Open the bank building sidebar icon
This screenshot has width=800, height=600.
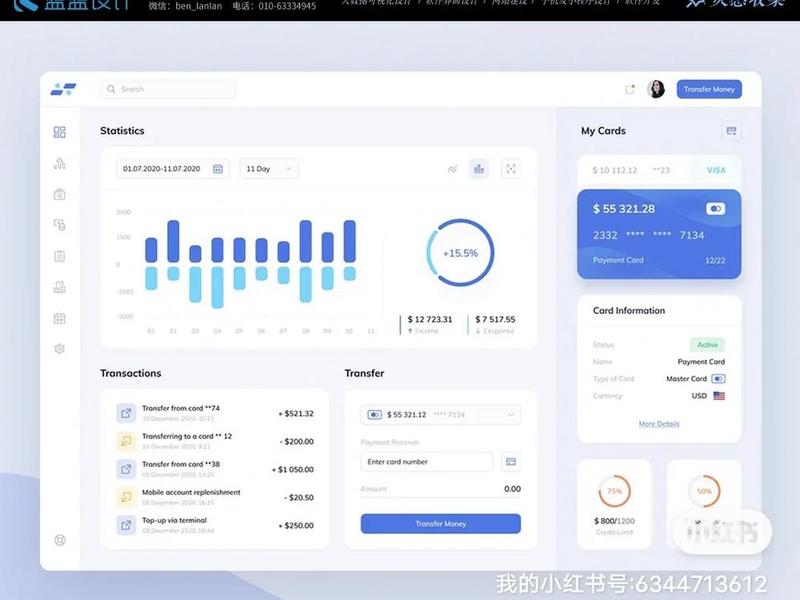(x=60, y=287)
